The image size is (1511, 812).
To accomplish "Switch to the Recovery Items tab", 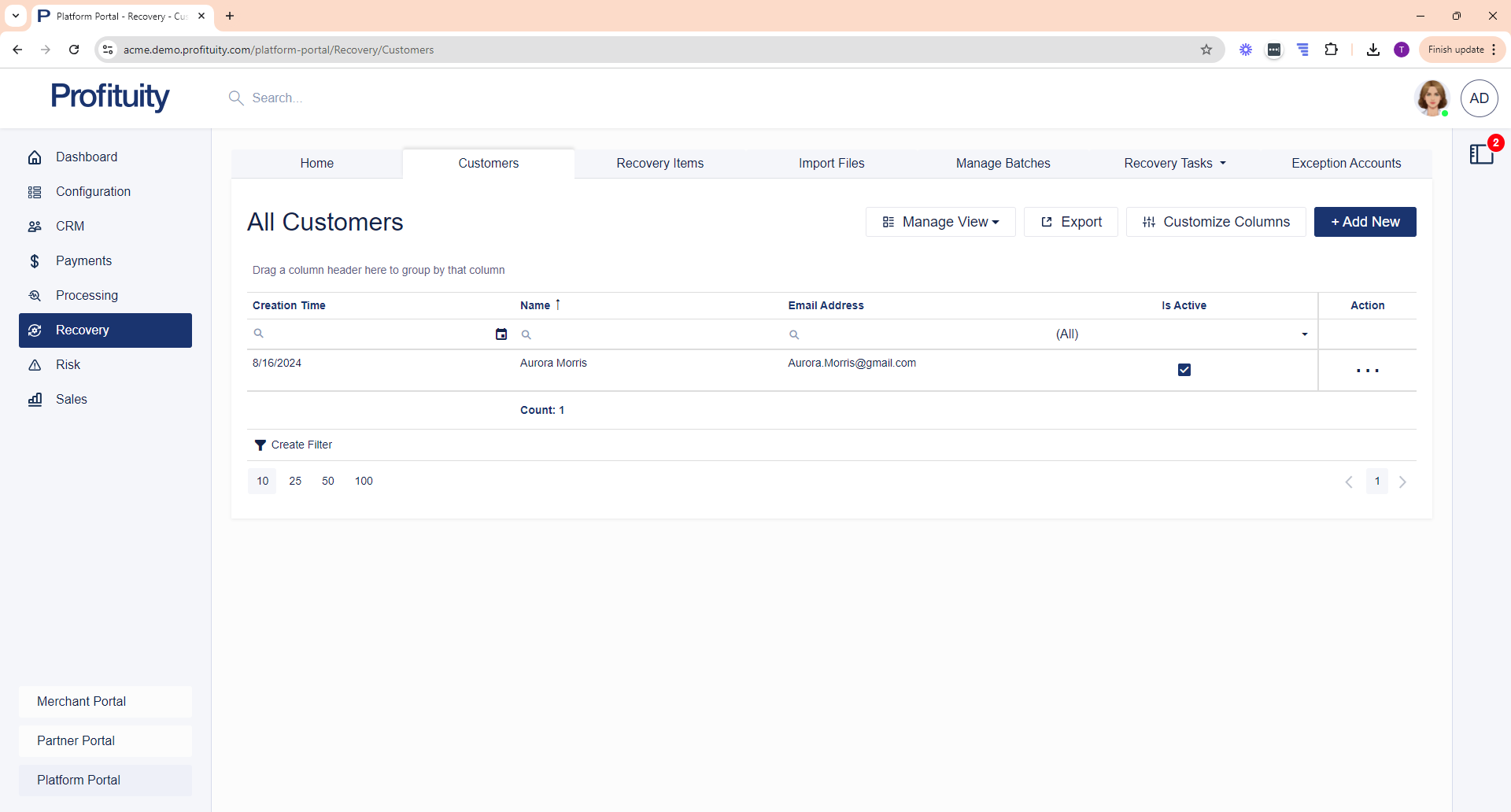I will click(x=659, y=164).
